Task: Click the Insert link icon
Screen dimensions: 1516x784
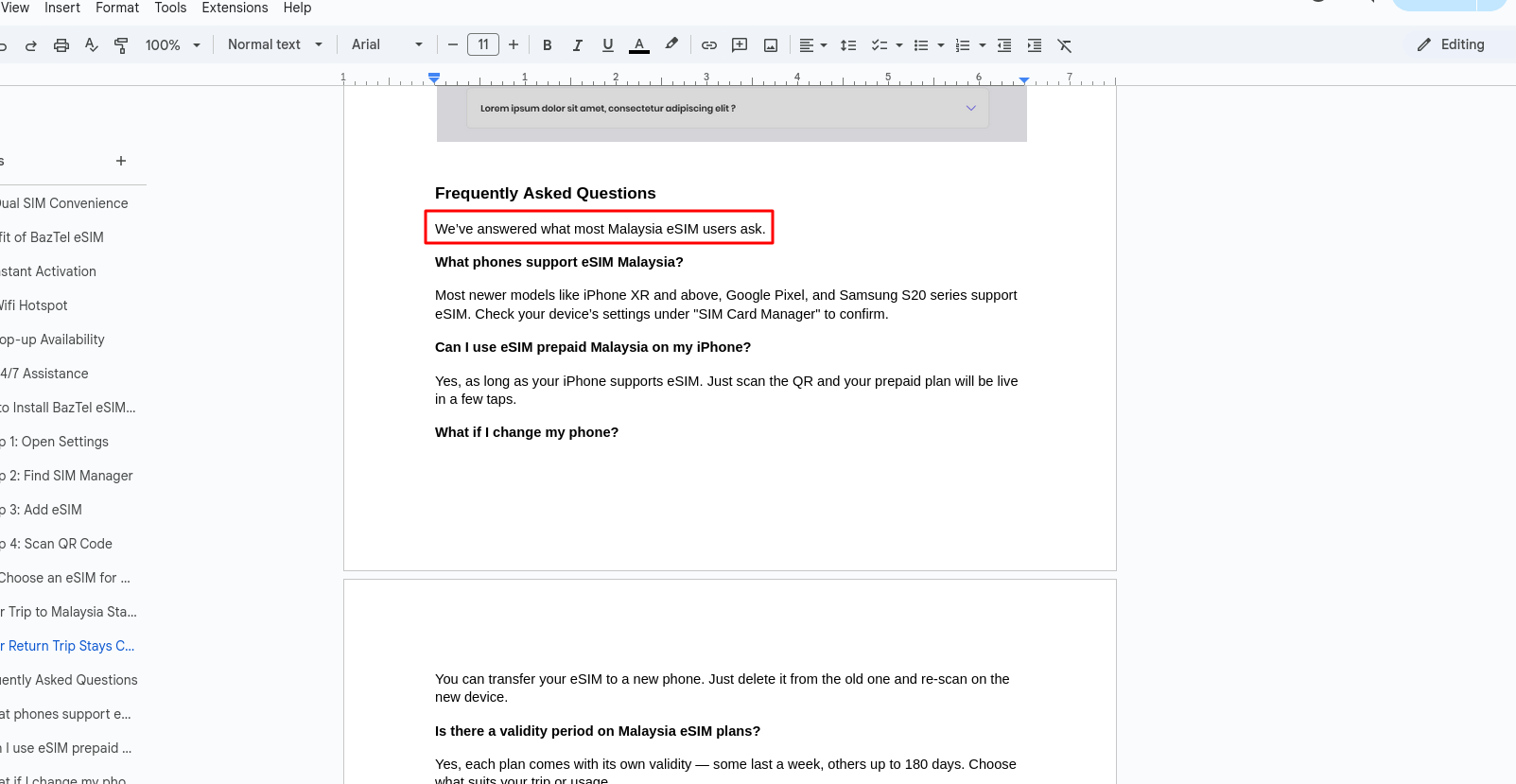Action: click(x=709, y=45)
